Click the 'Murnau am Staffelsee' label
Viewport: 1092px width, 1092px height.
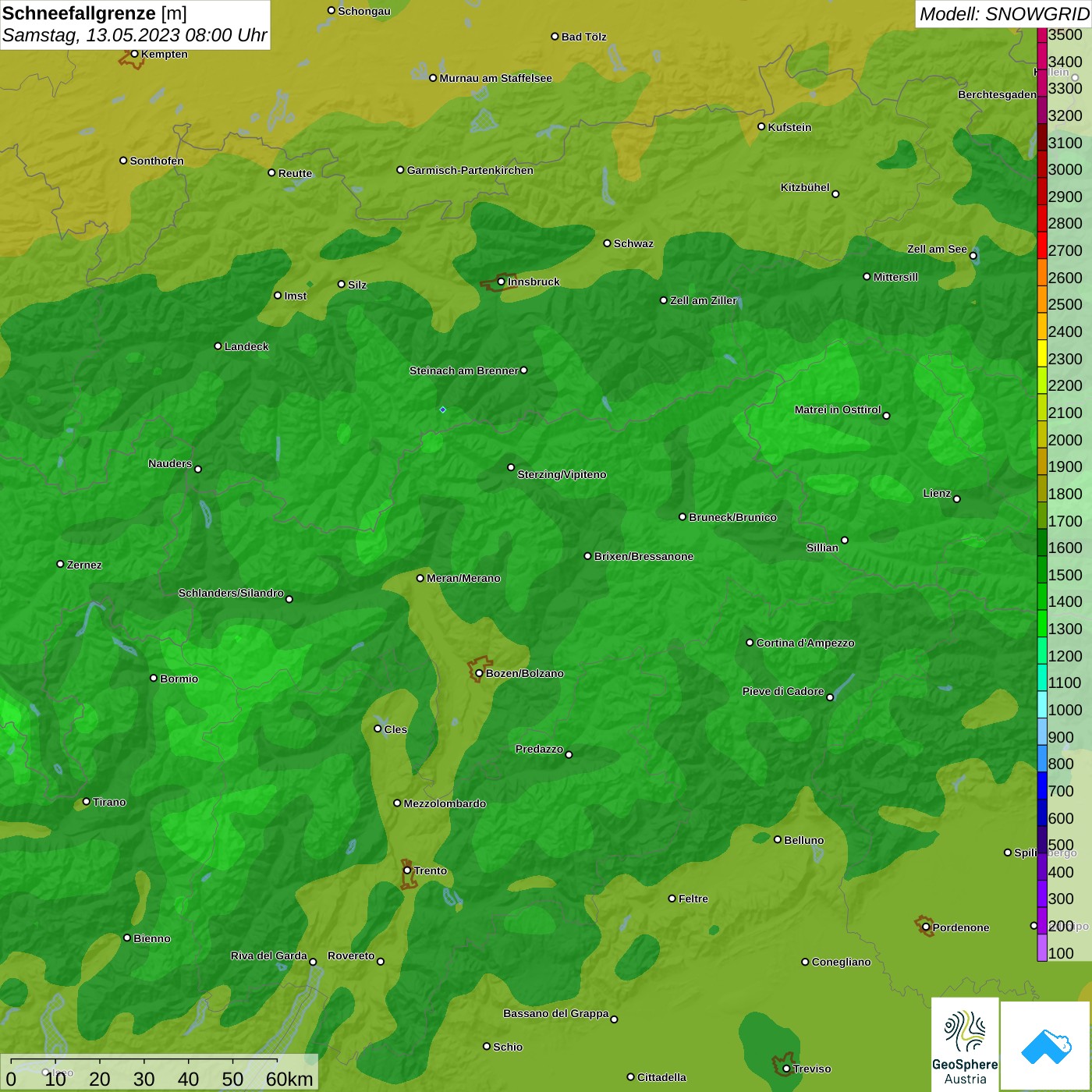(x=496, y=78)
